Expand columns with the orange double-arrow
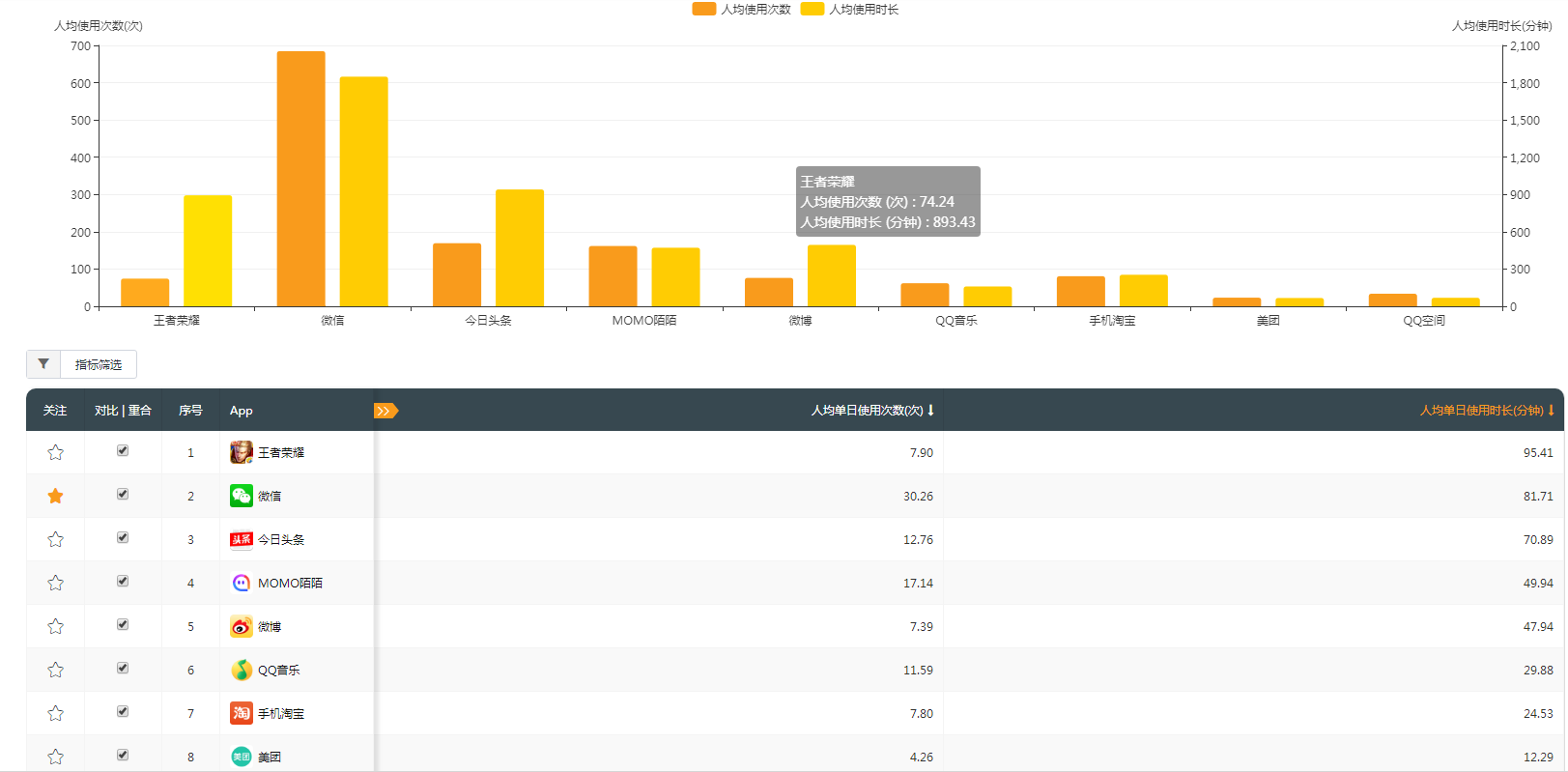This screenshot has height=772, width=1568. point(385,411)
